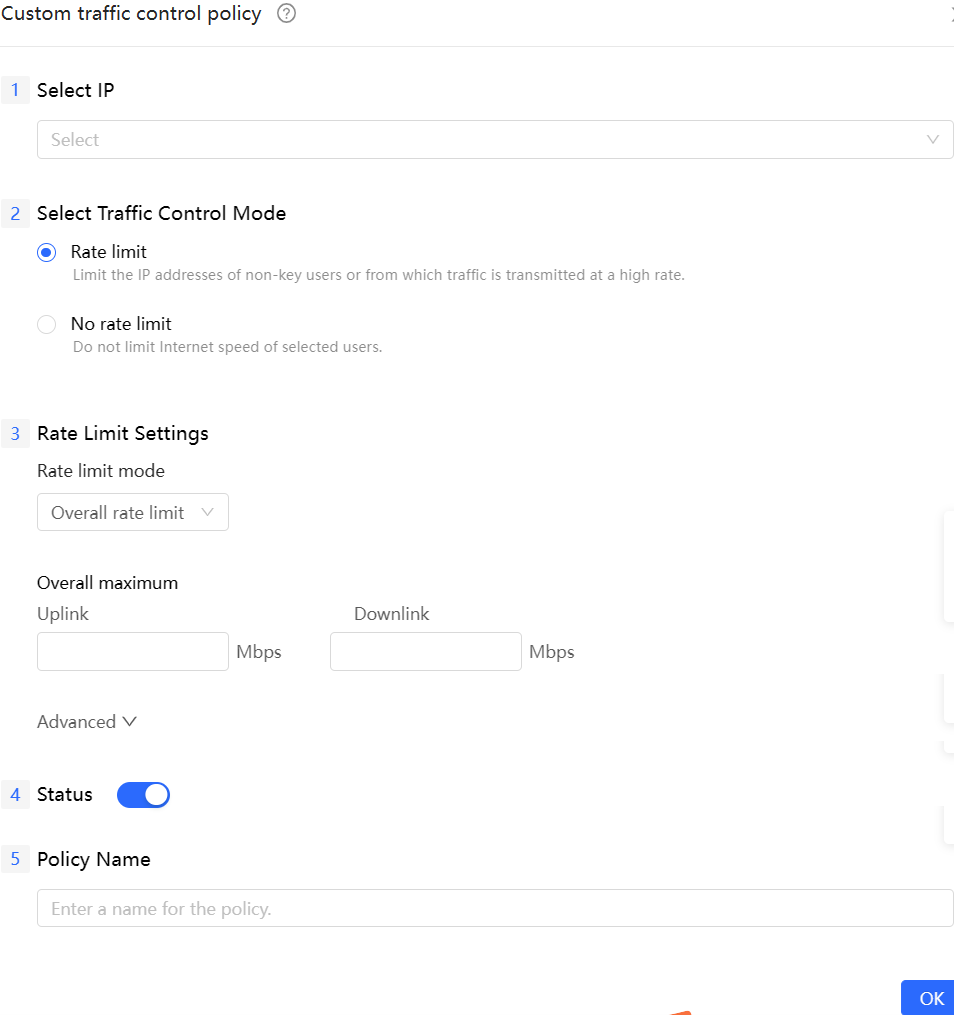The image size is (954, 1015).
Task: Click the "No rate limit" description text
Action: point(227,348)
